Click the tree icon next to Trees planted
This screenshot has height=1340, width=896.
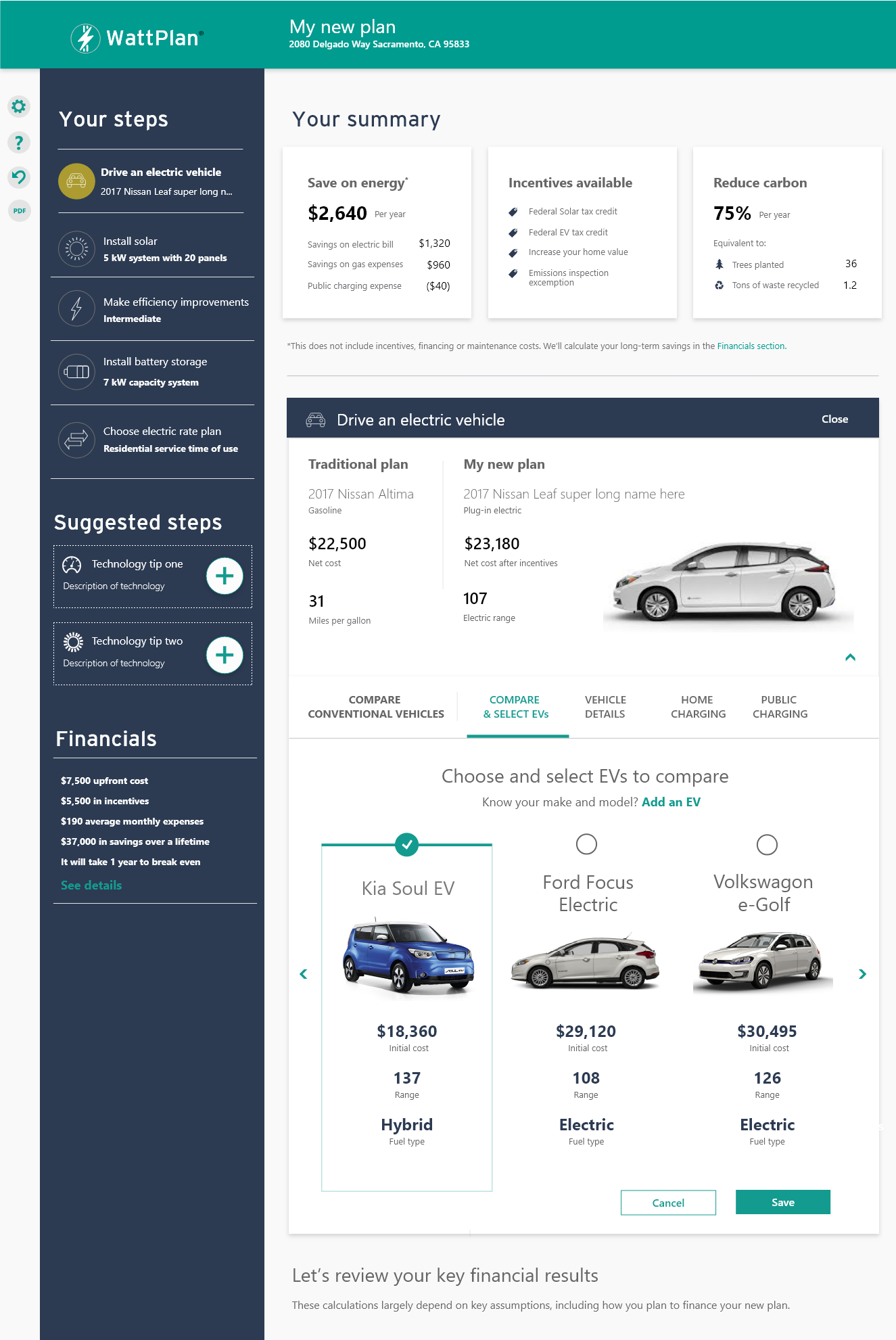pyautogui.click(x=720, y=264)
